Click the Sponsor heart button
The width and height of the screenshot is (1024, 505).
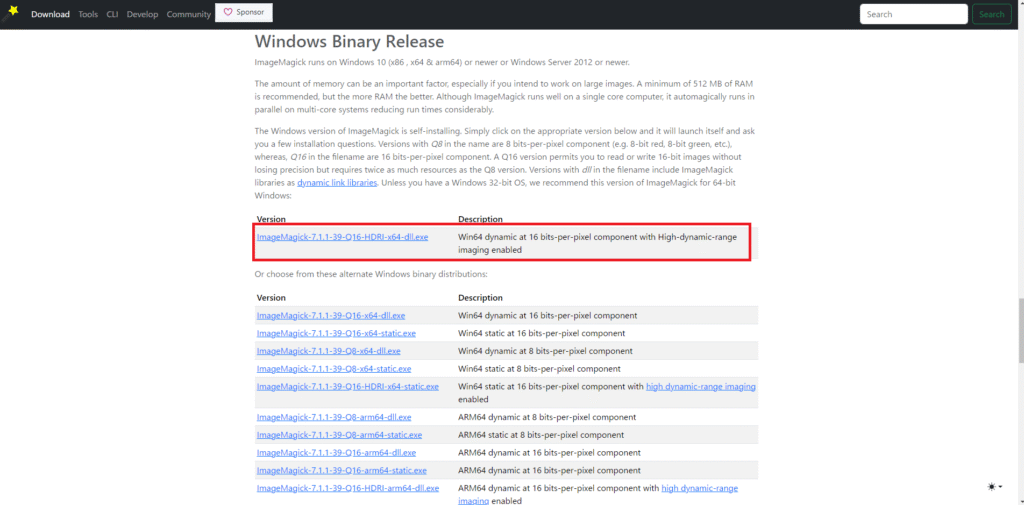[244, 12]
